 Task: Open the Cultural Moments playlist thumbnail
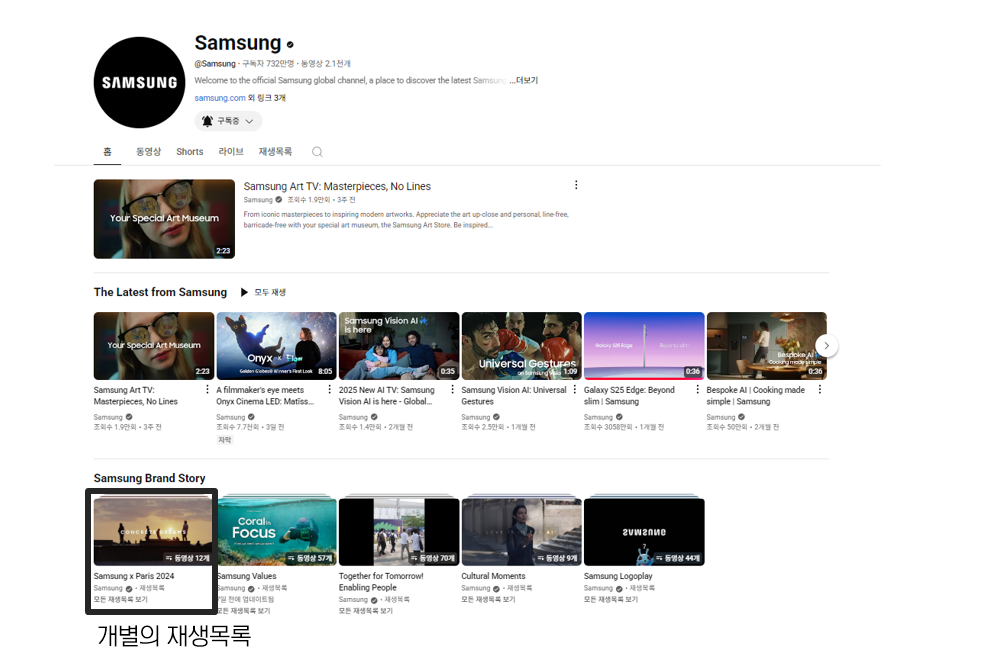click(521, 532)
